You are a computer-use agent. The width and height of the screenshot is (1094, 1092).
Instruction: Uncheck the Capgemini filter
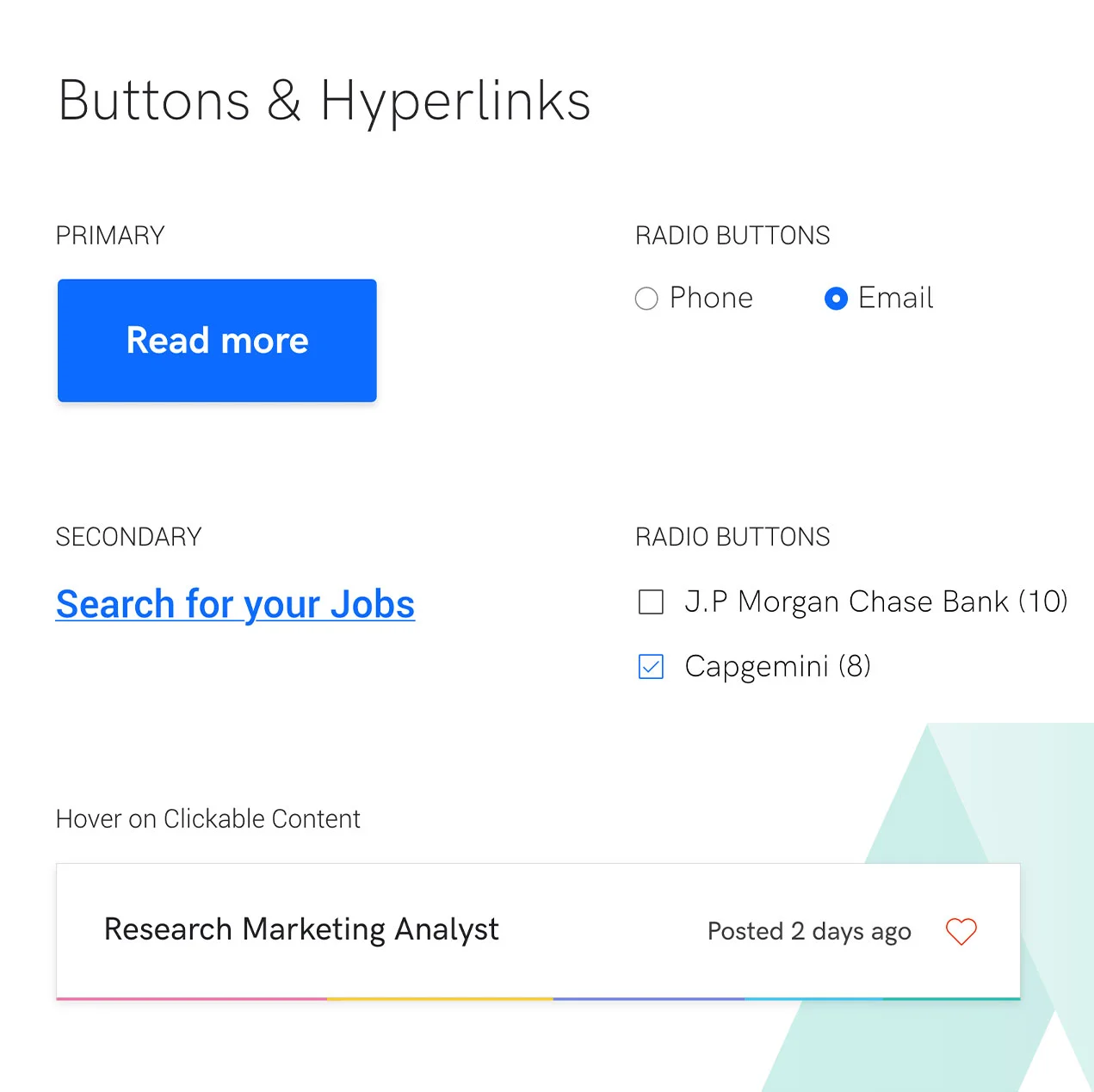(x=652, y=667)
